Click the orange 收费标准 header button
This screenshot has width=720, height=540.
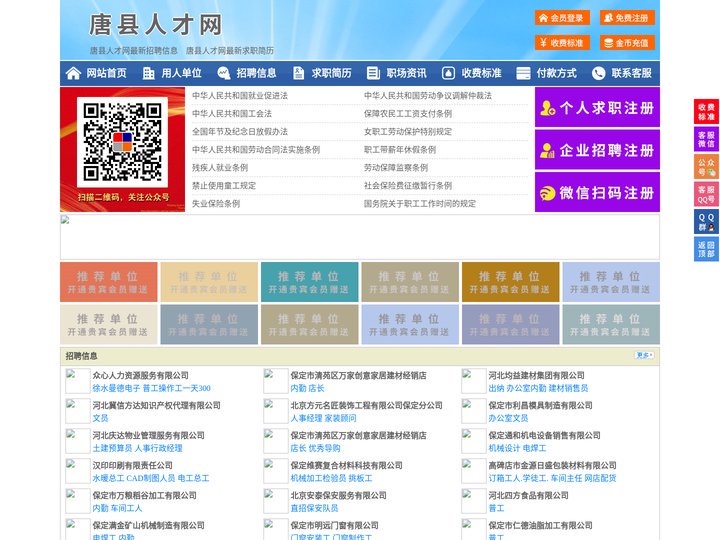pyautogui.click(x=562, y=43)
